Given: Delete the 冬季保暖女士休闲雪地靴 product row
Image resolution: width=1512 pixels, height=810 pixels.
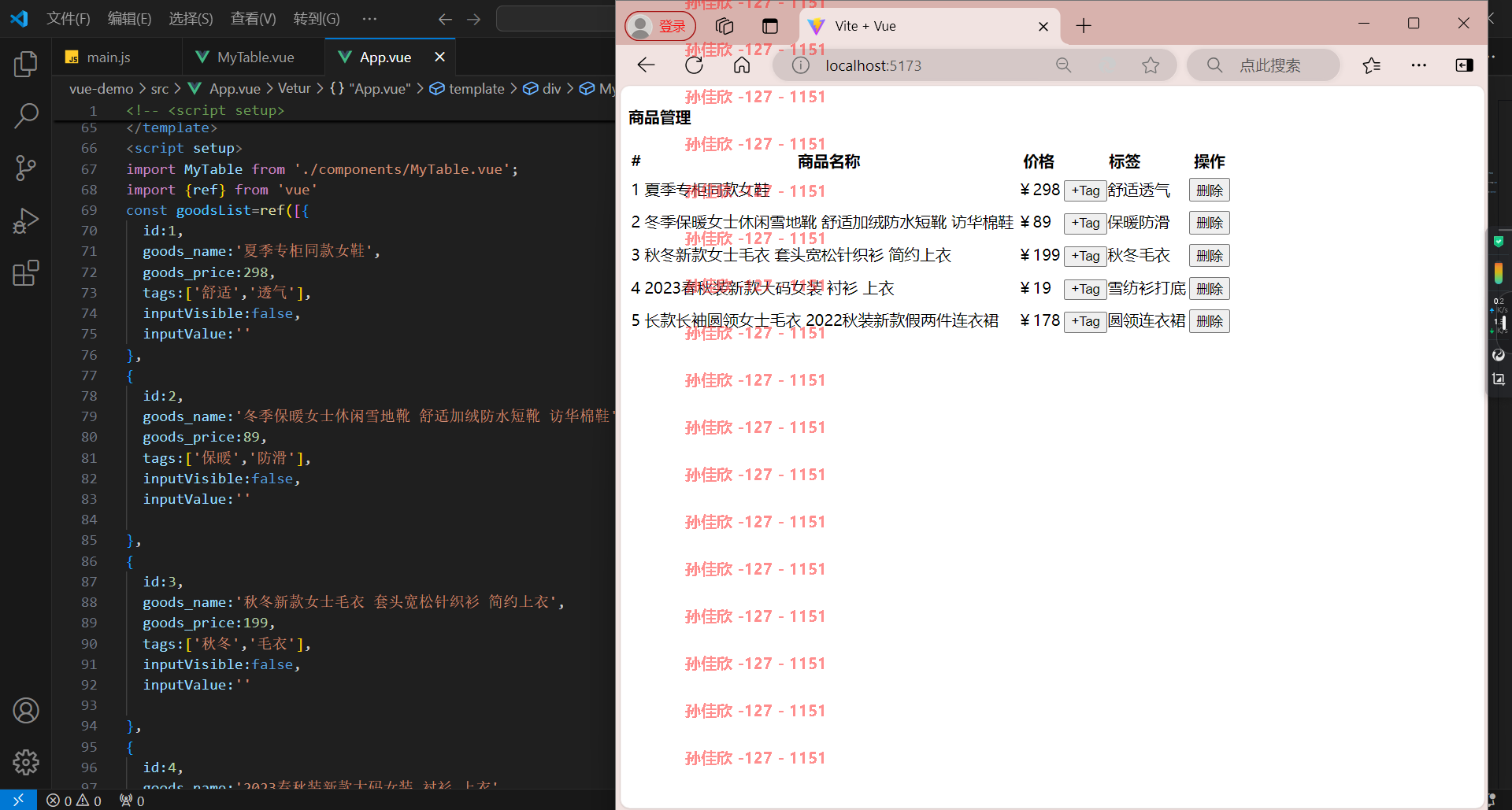Looking at the screenshot, I should (1210, 223).
